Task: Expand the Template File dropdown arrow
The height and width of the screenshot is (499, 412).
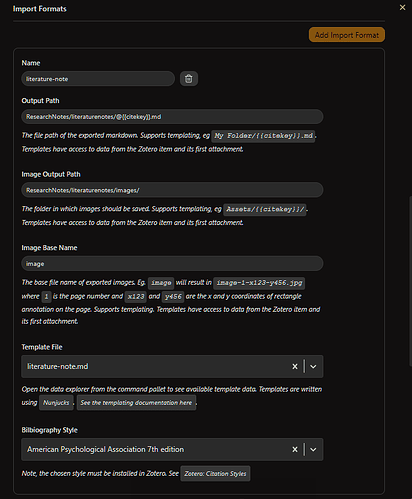Action: tap(313, 366)
